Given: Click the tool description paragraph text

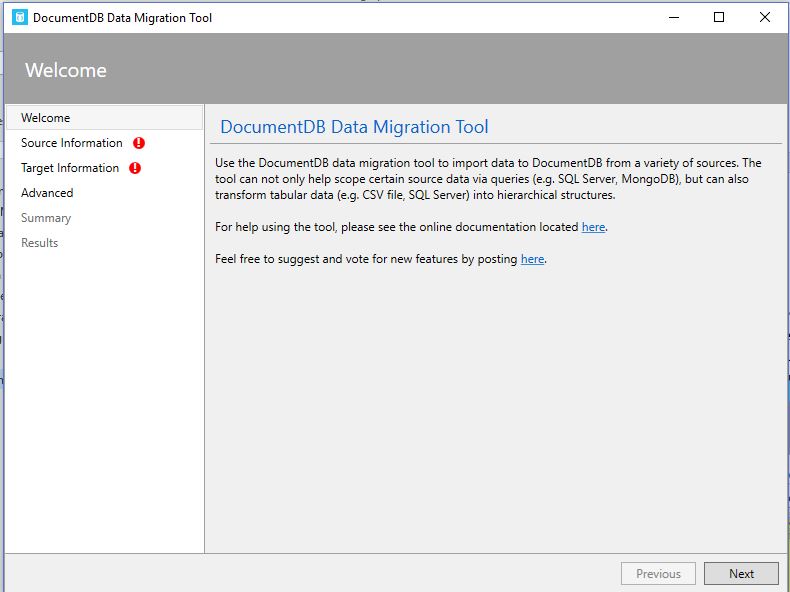Looking at the screenshot, I should pos(488,179).
